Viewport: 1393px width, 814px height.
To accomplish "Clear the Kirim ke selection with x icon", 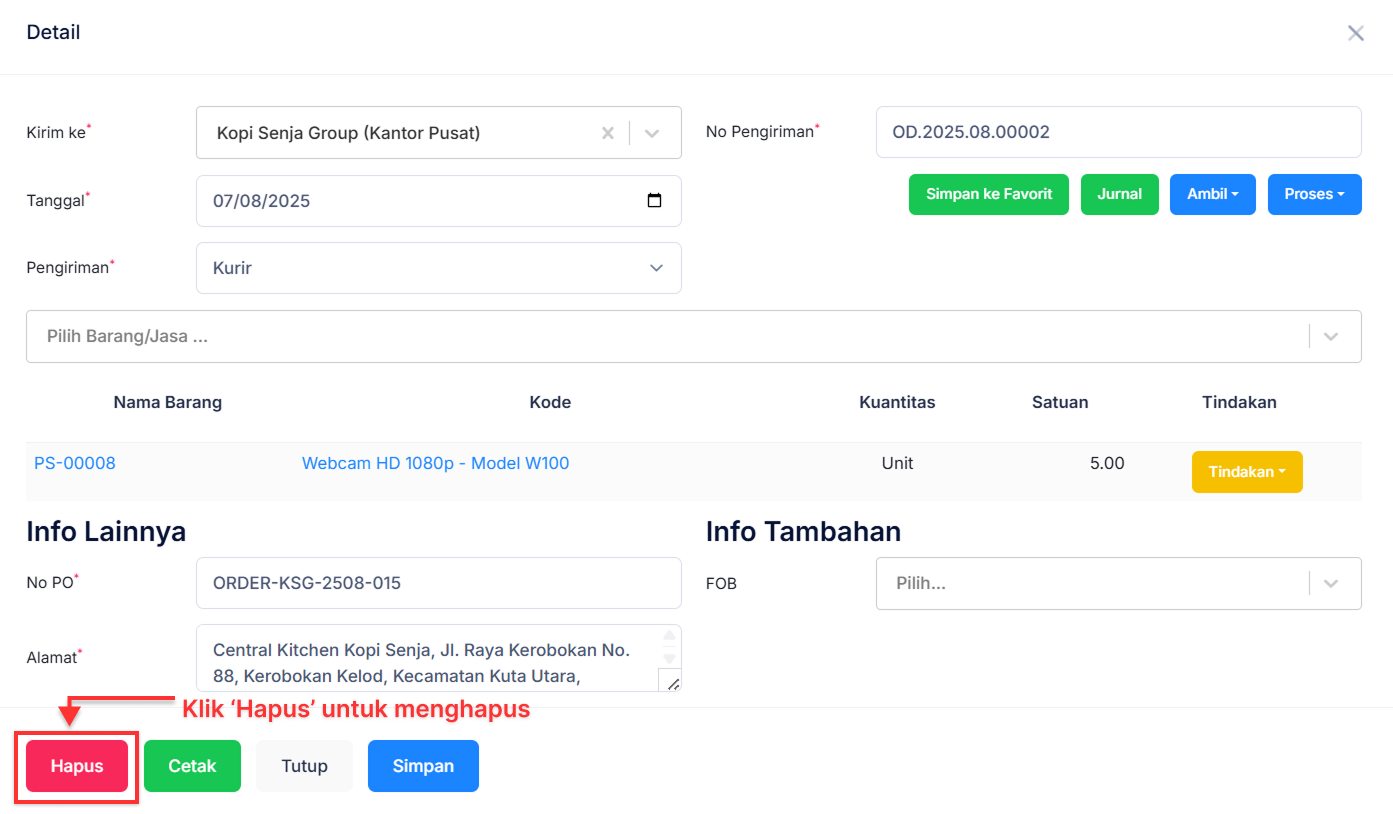I will click(x=607, y=133).
